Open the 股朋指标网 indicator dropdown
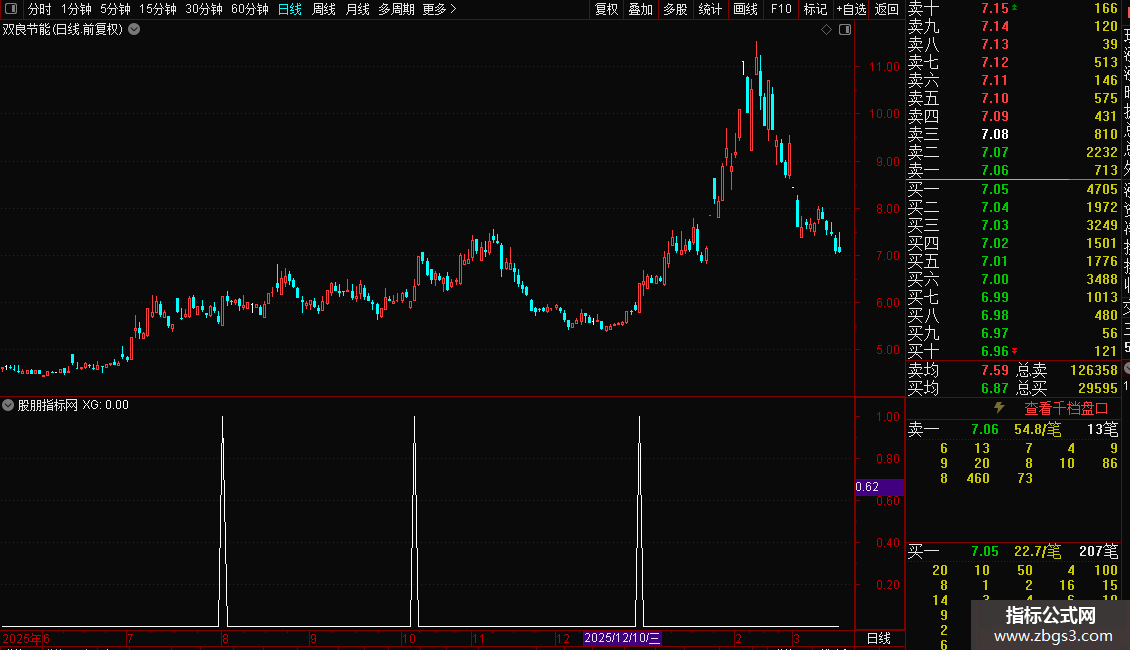 point(8,405)
